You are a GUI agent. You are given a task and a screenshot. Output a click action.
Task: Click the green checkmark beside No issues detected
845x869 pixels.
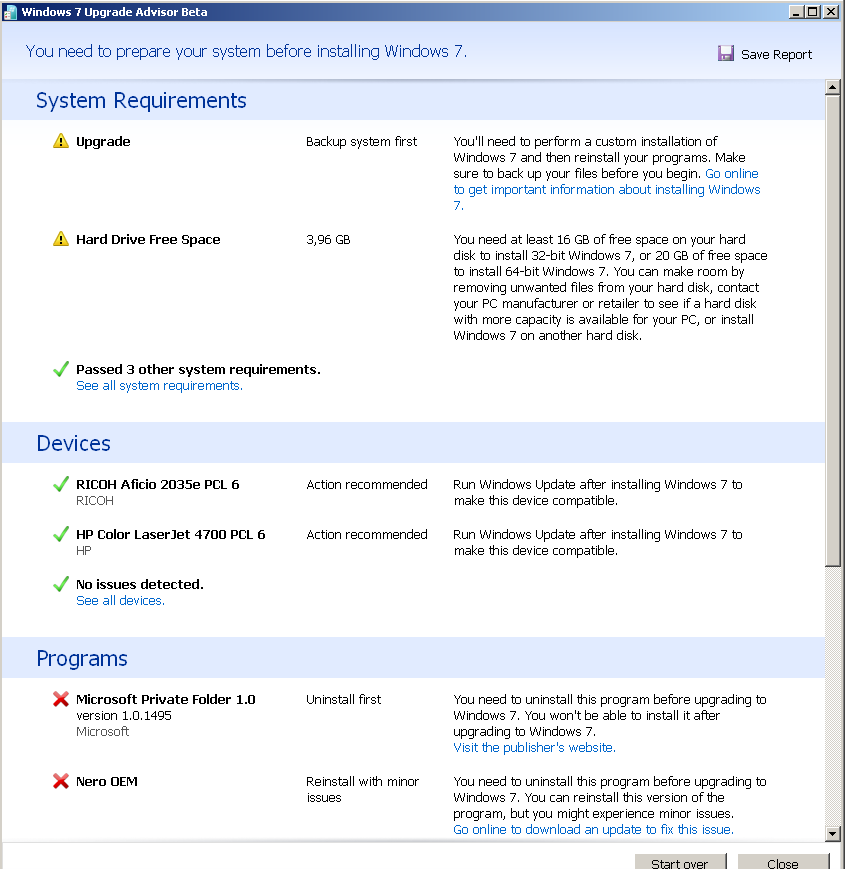(x=61, y=584)
